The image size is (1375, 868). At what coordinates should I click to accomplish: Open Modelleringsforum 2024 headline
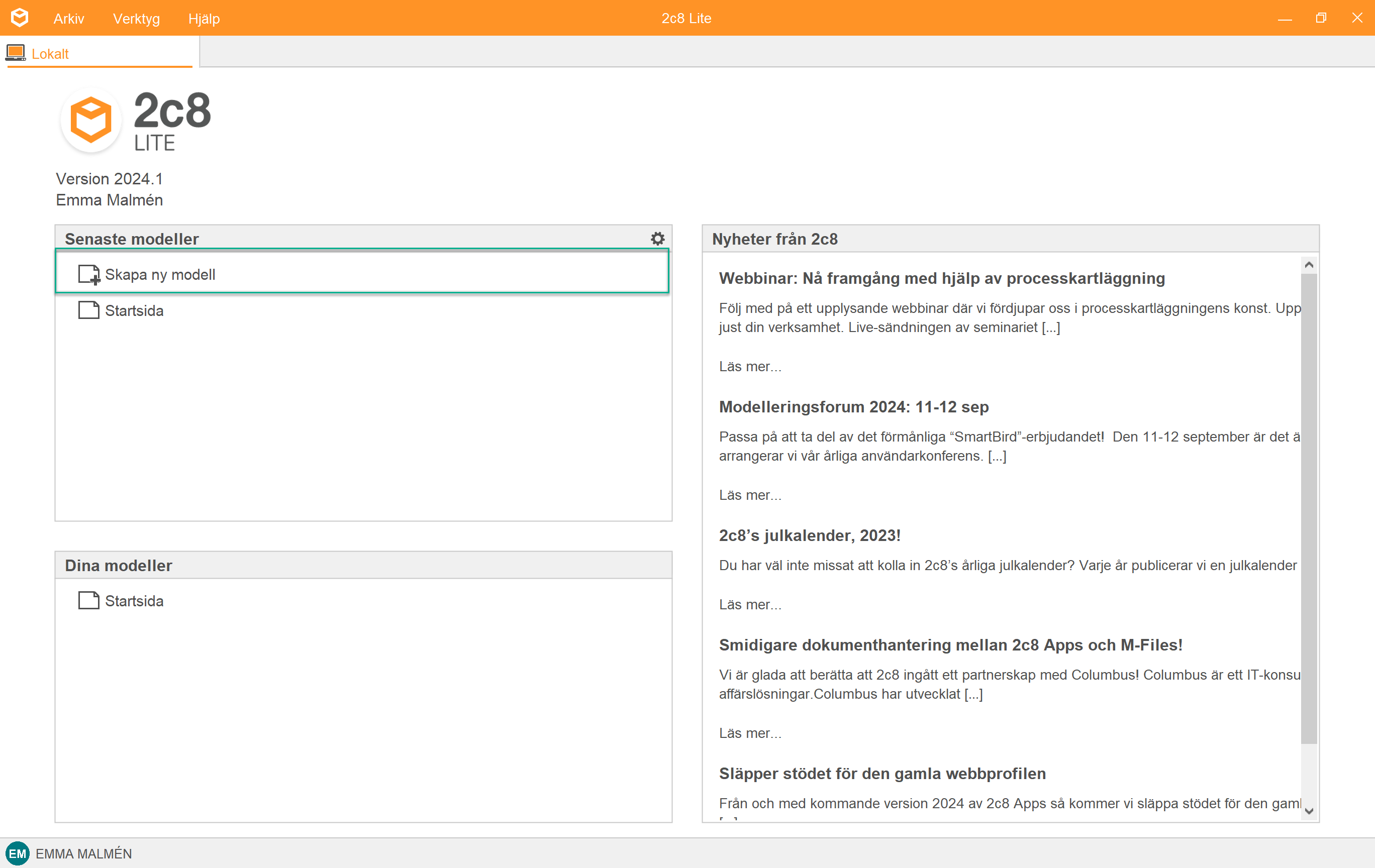pos(854,406)
